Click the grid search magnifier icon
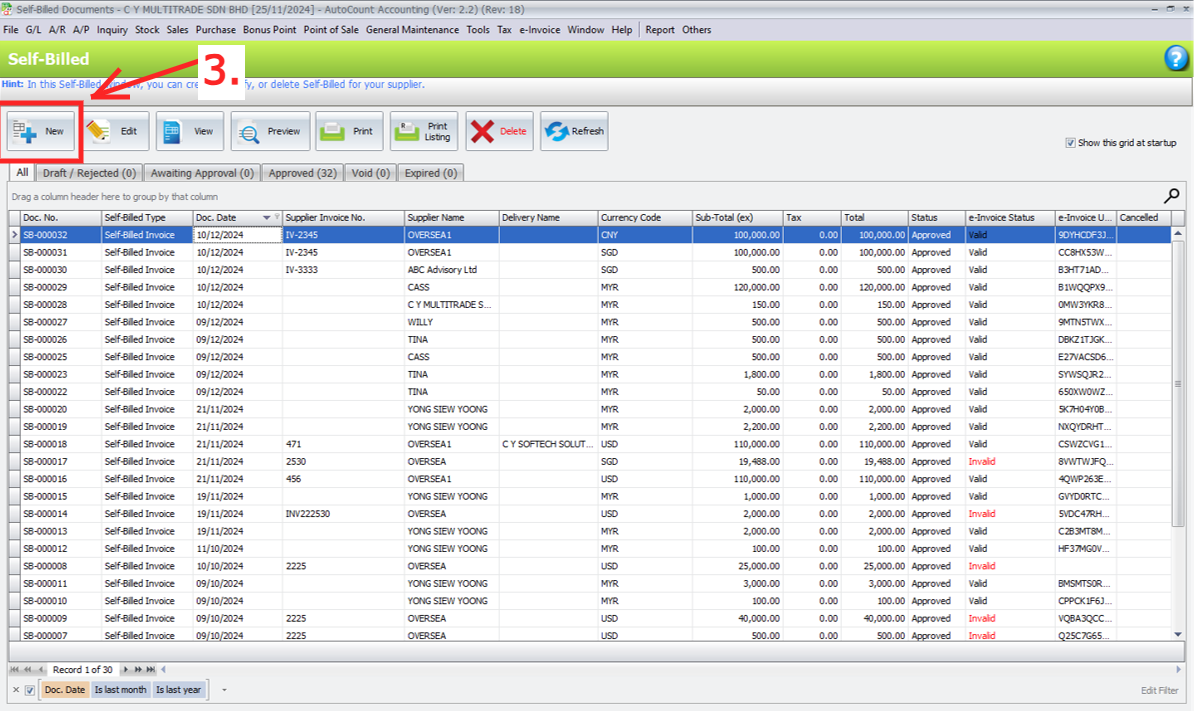The height and width of the screenshot is (711, 1200). coord(1172,196)
